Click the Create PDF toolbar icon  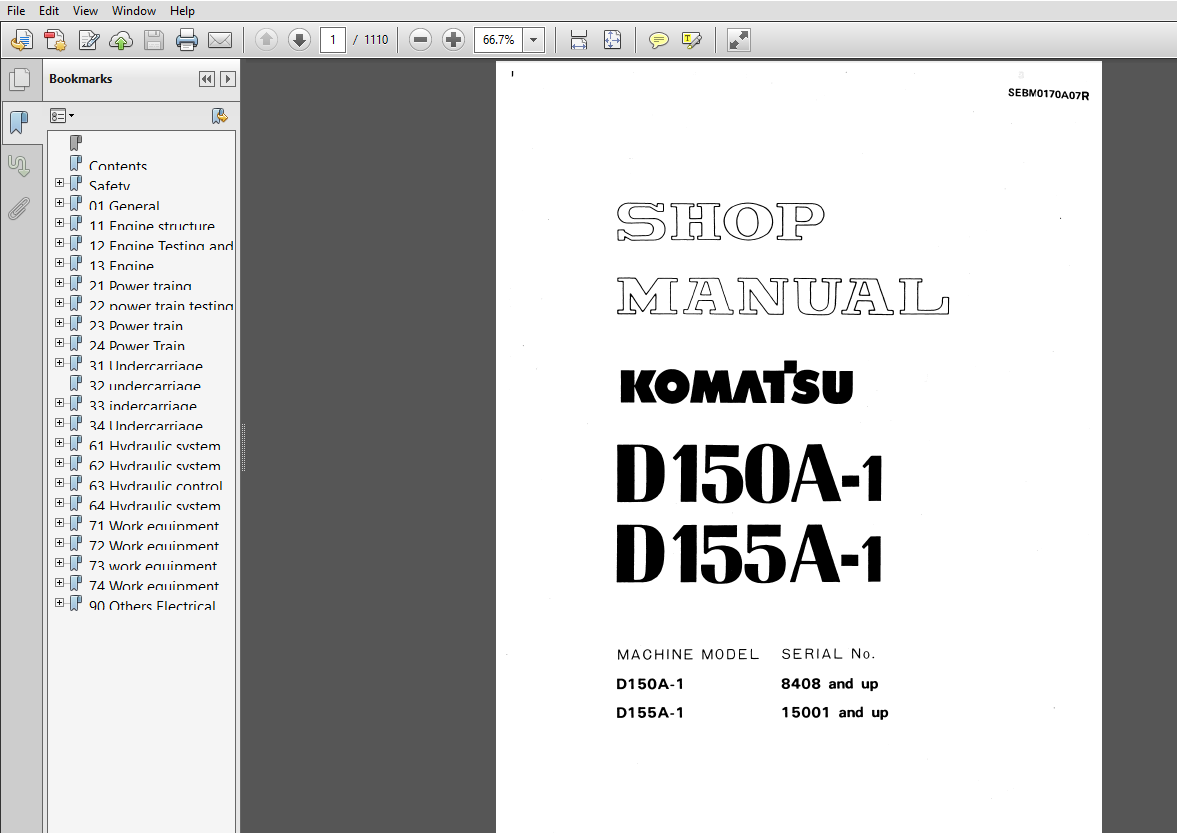[55, 40]
